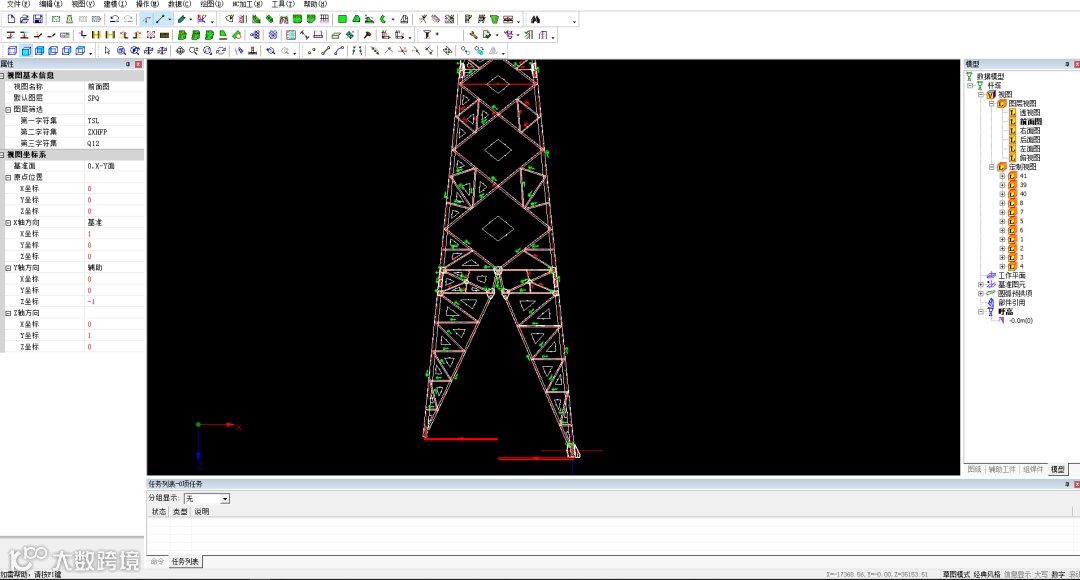Collapse the 原点位置 group
1080x580 pixels.
coord(8,177)
